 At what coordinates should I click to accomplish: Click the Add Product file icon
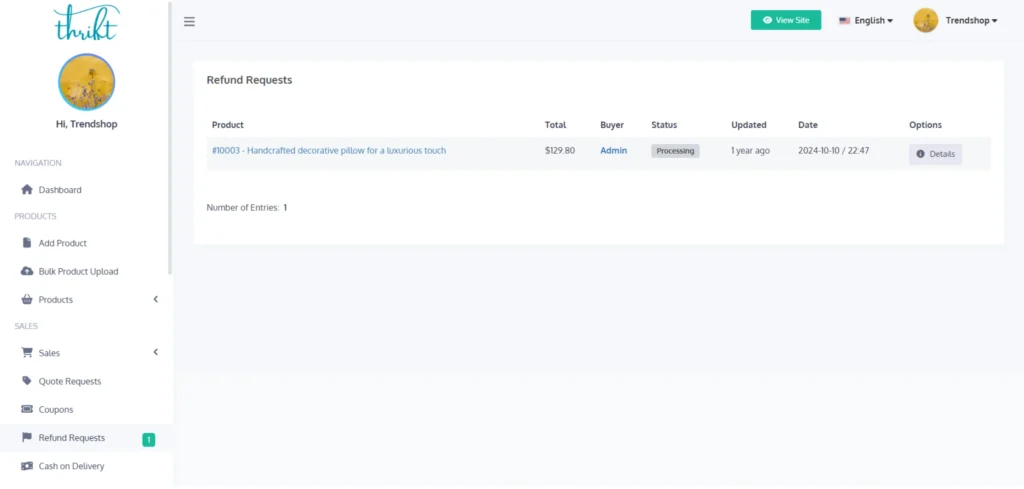[27, 243]
